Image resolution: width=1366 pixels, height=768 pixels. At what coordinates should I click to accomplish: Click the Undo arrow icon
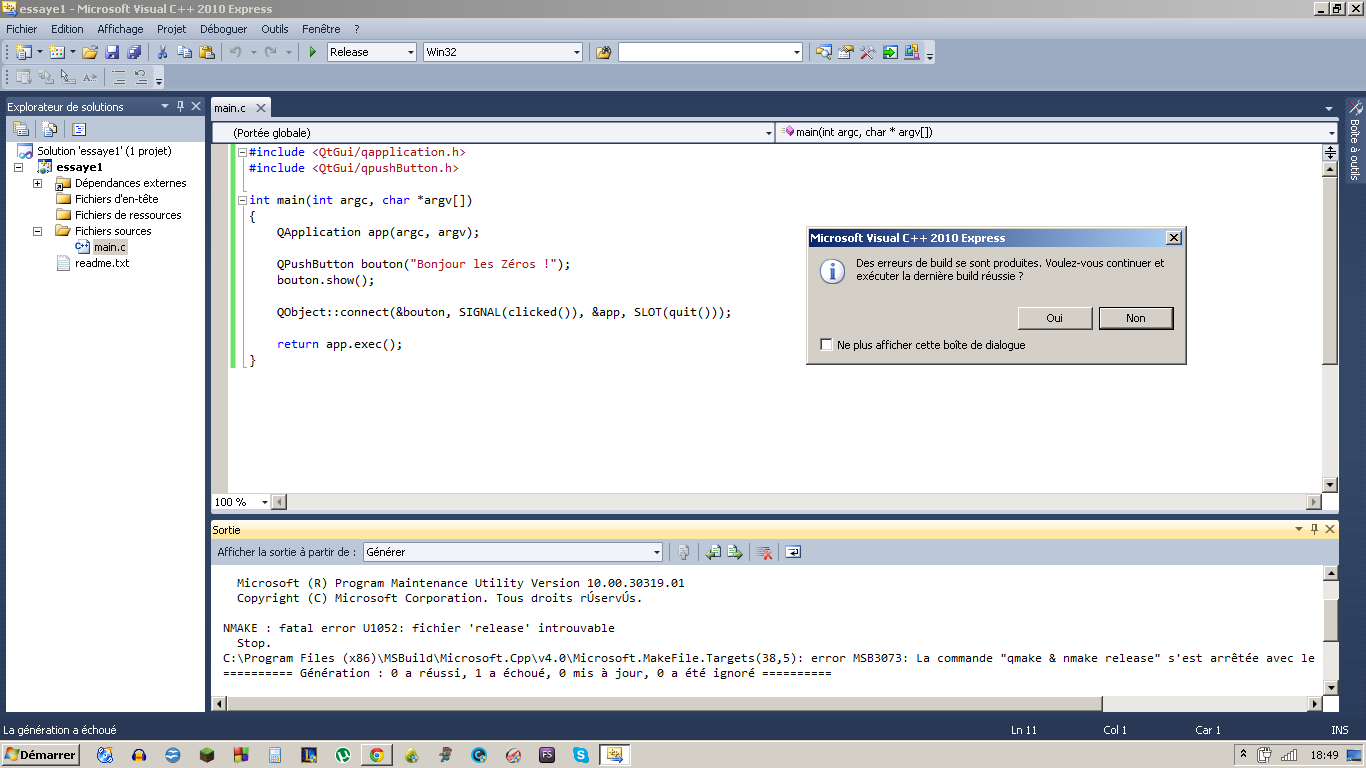[236, 52]
